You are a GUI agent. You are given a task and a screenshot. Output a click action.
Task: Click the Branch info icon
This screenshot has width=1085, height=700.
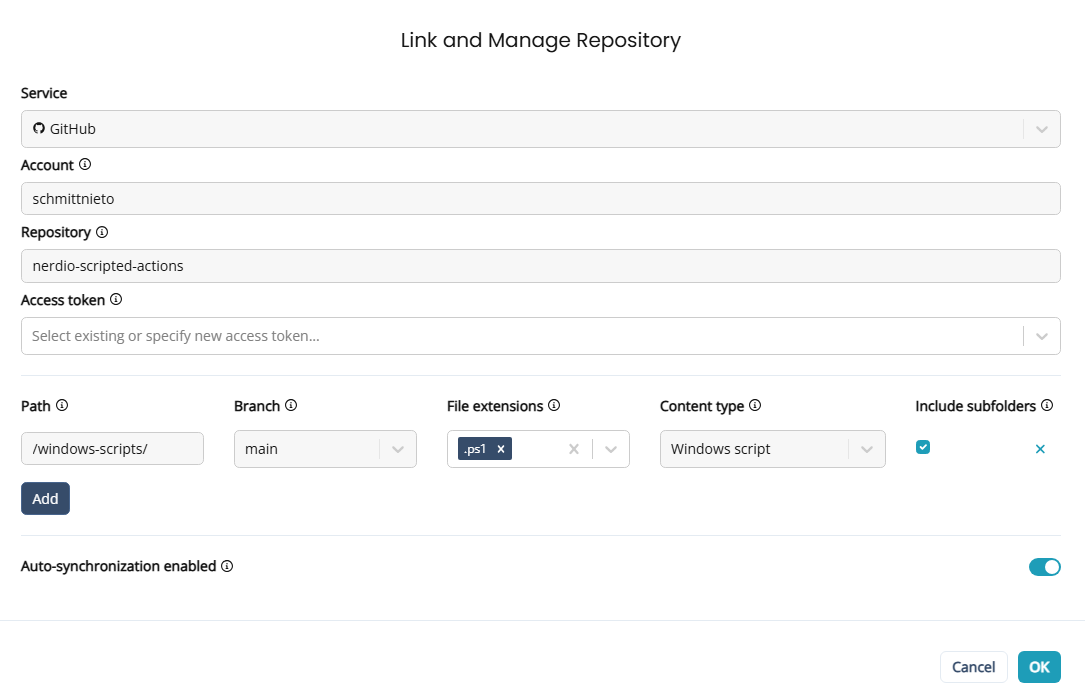tap(291, 405)
